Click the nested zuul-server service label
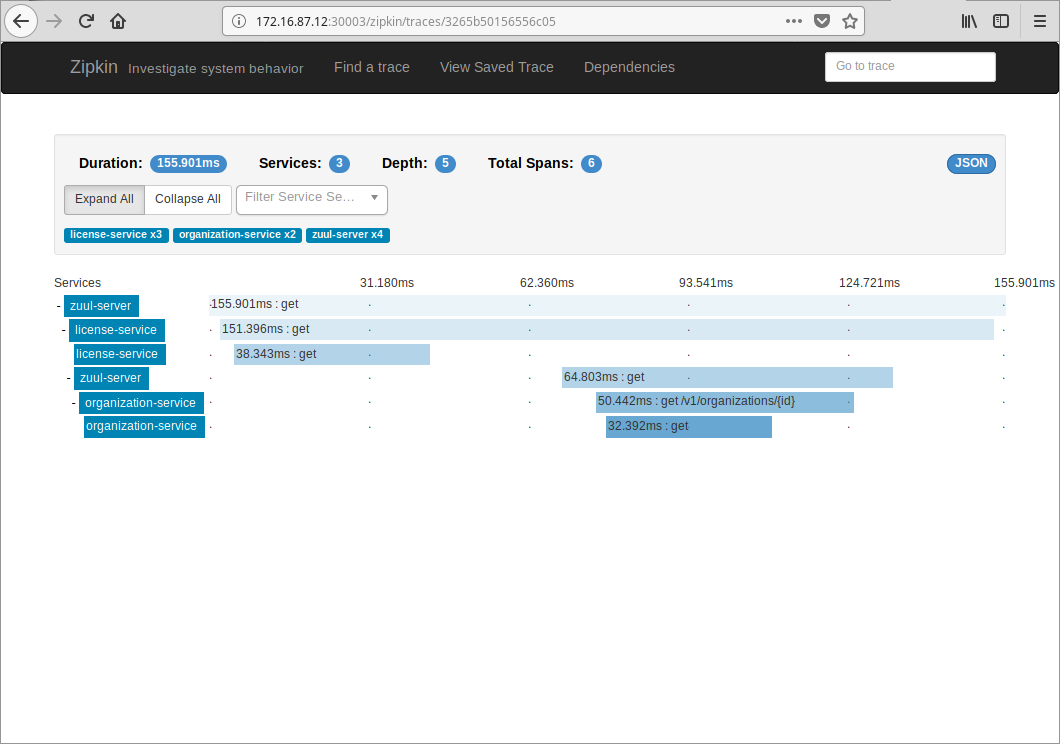This screenshot has width=1060, height=744. [111, 378]
